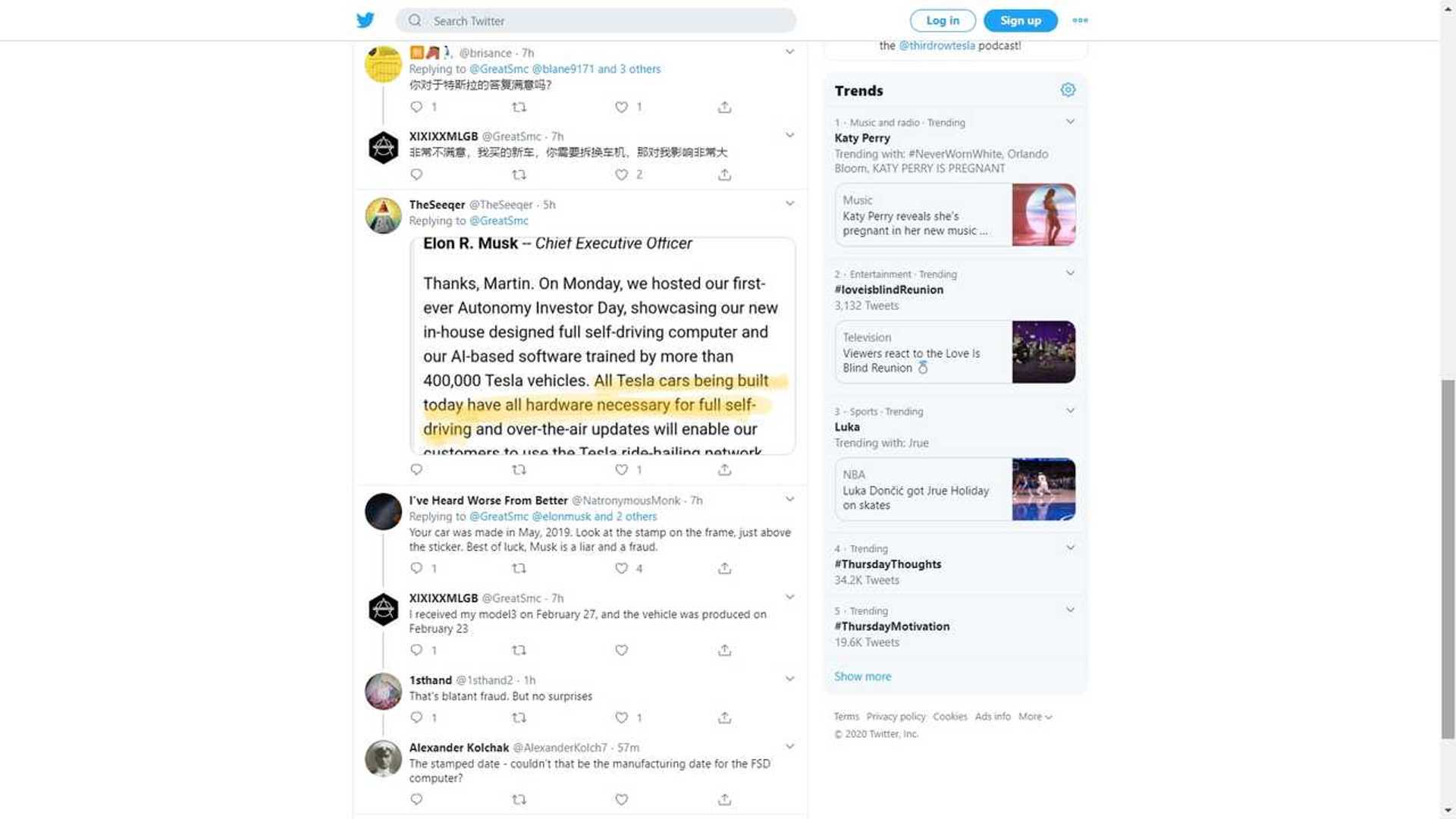Reply to Alexander Kolchak's tweet
1456x819 pixels.
point(416,799)
